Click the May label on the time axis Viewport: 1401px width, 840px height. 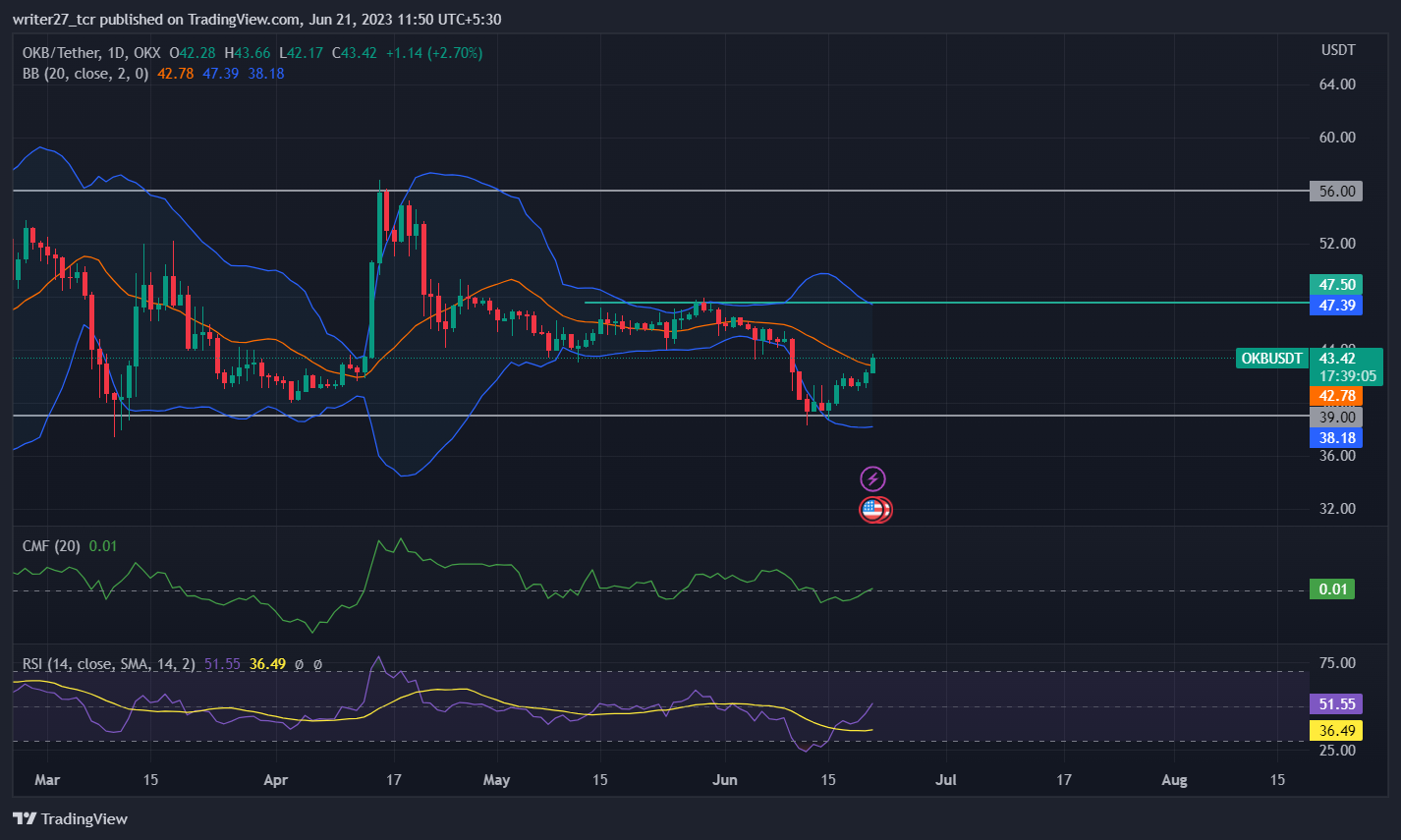[497, 780]
